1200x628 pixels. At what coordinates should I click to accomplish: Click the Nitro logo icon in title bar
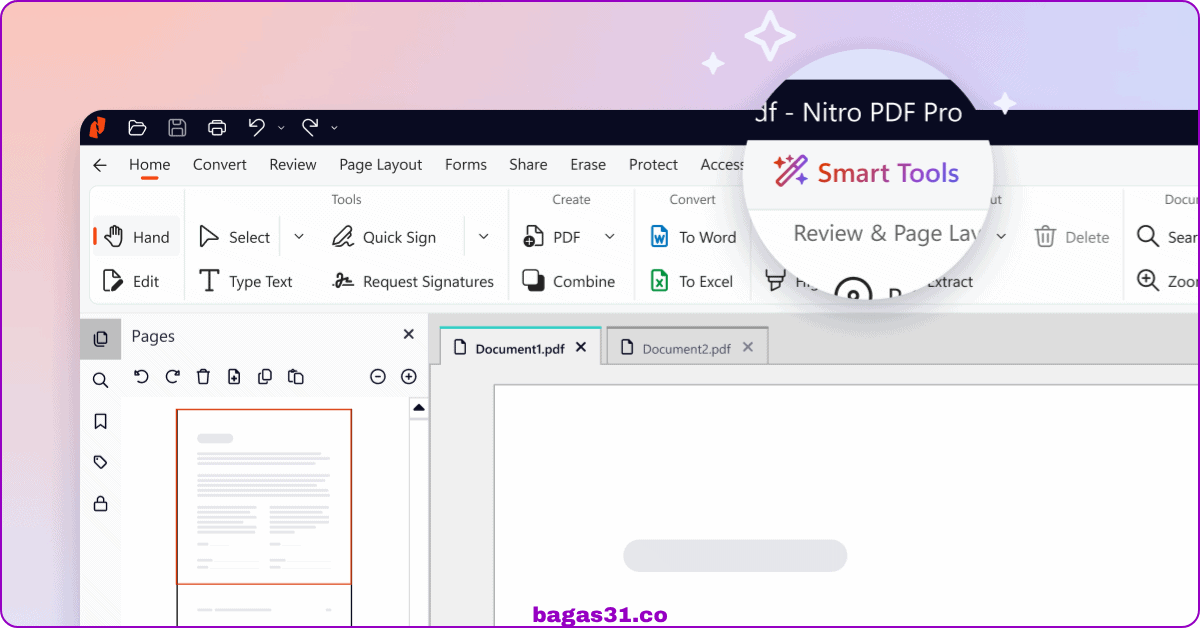tap(98, 127)
